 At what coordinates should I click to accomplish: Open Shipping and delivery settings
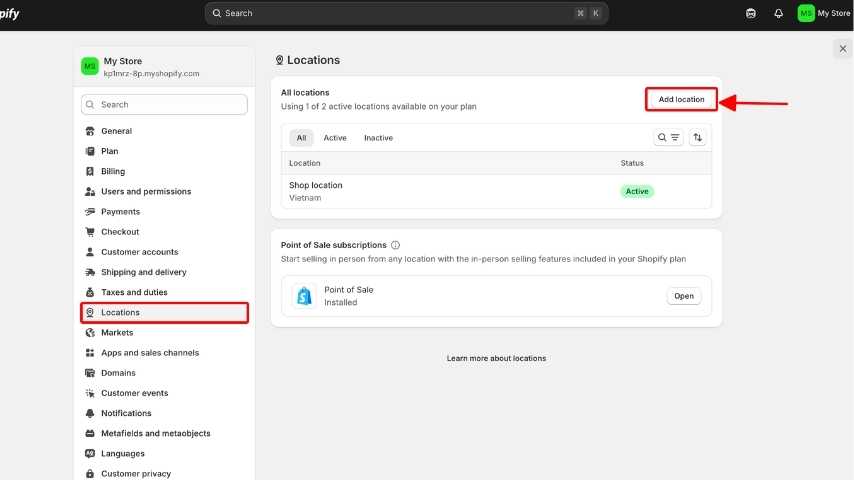point(164,272)
